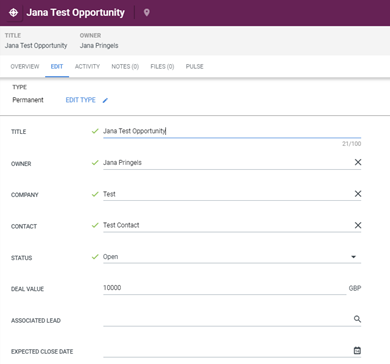Click the location pin icon in header
This screenshot has height=364, width=390.
146,13
